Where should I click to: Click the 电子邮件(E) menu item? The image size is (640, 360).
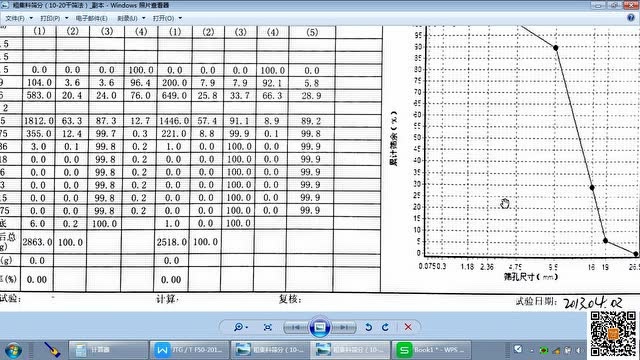pos(91,18)
